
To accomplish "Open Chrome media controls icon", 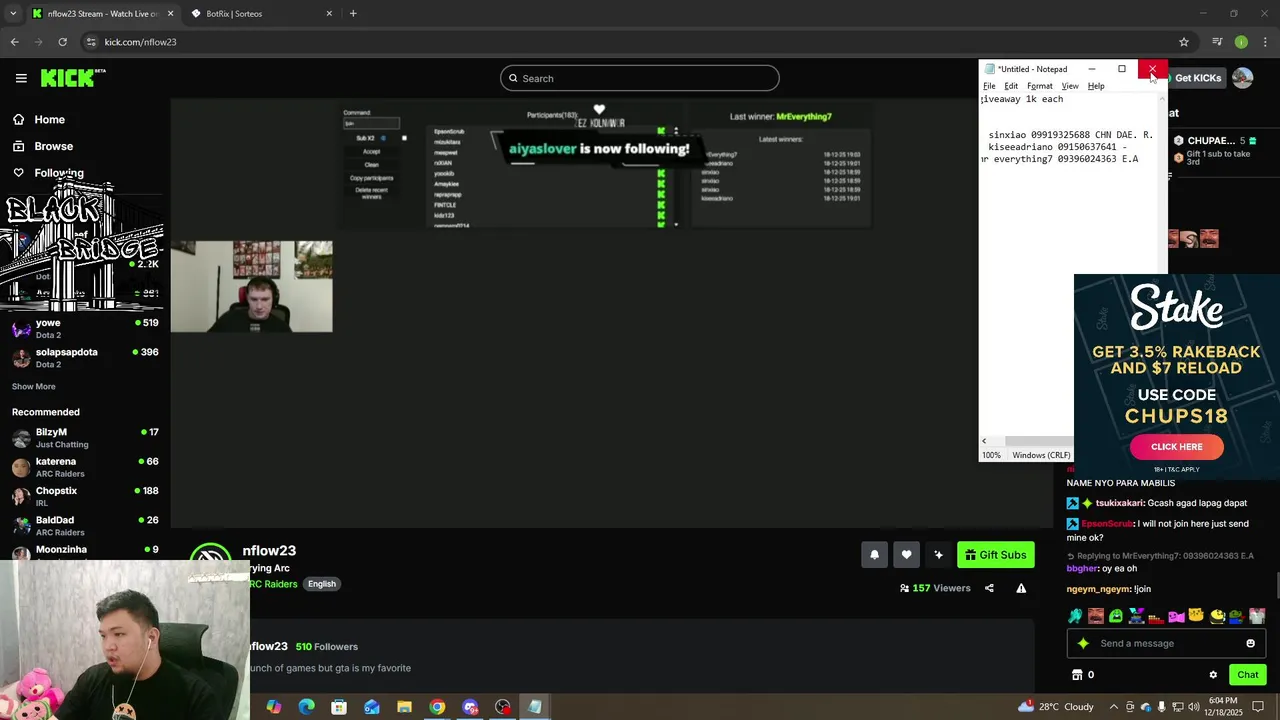I will point(1217,42).
